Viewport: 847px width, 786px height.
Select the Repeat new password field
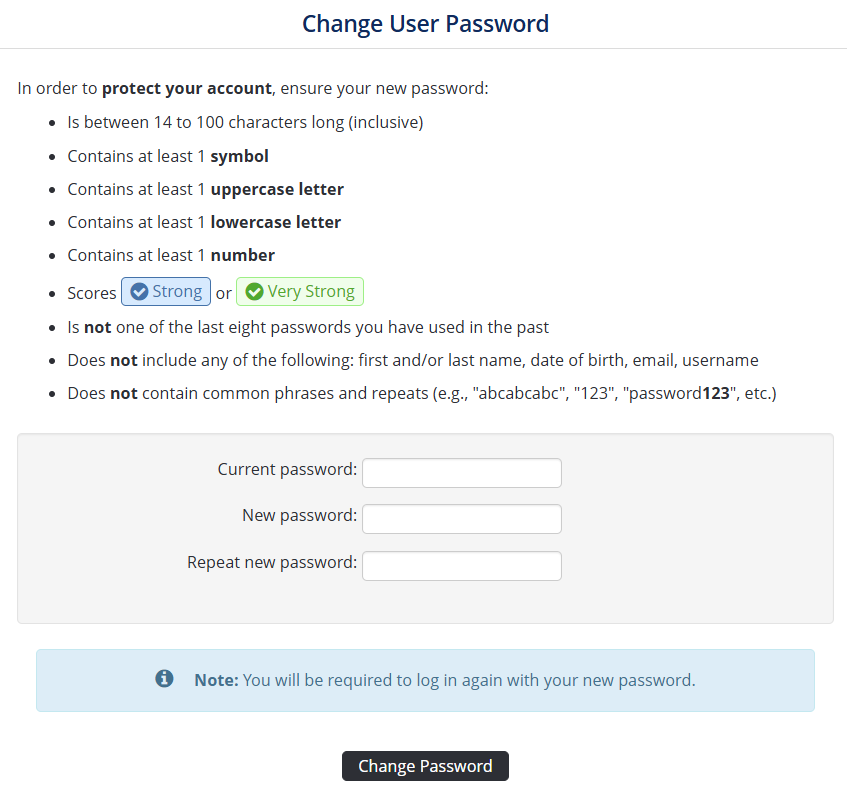coord(461,566)
